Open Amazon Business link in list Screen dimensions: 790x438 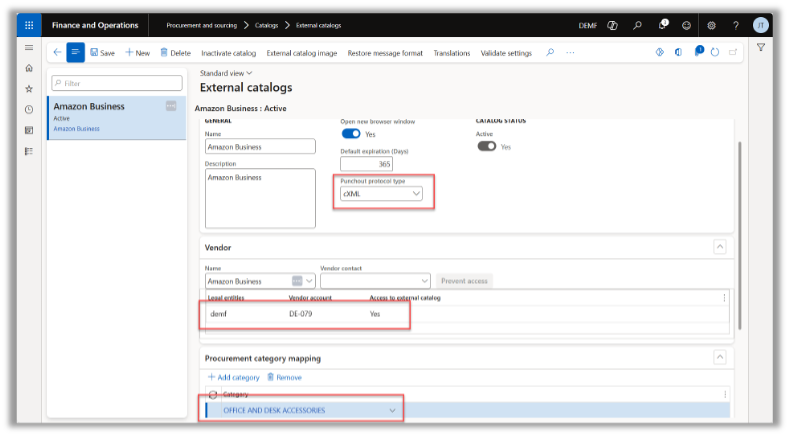tap(77, 129)
